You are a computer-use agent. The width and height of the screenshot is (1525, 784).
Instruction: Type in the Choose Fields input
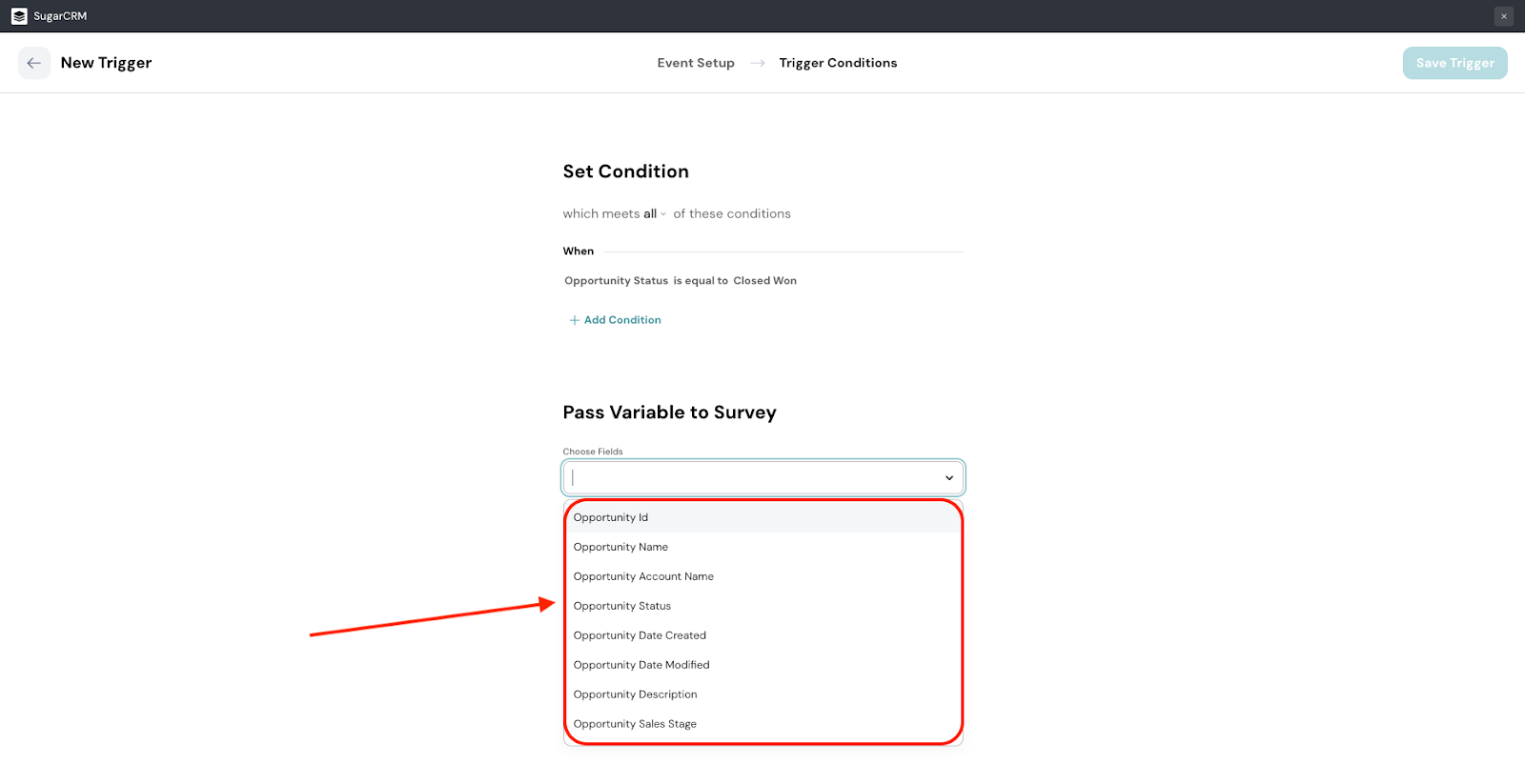point(753,478)
